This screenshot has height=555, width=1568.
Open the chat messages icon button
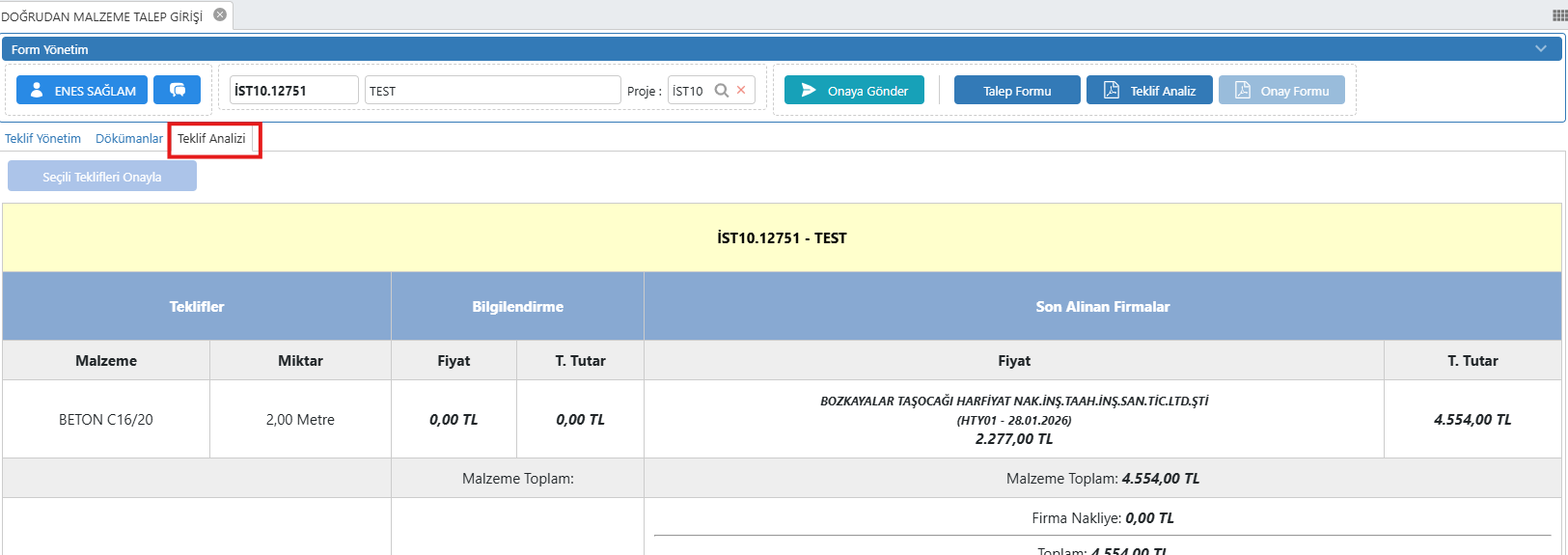(177, 90)
